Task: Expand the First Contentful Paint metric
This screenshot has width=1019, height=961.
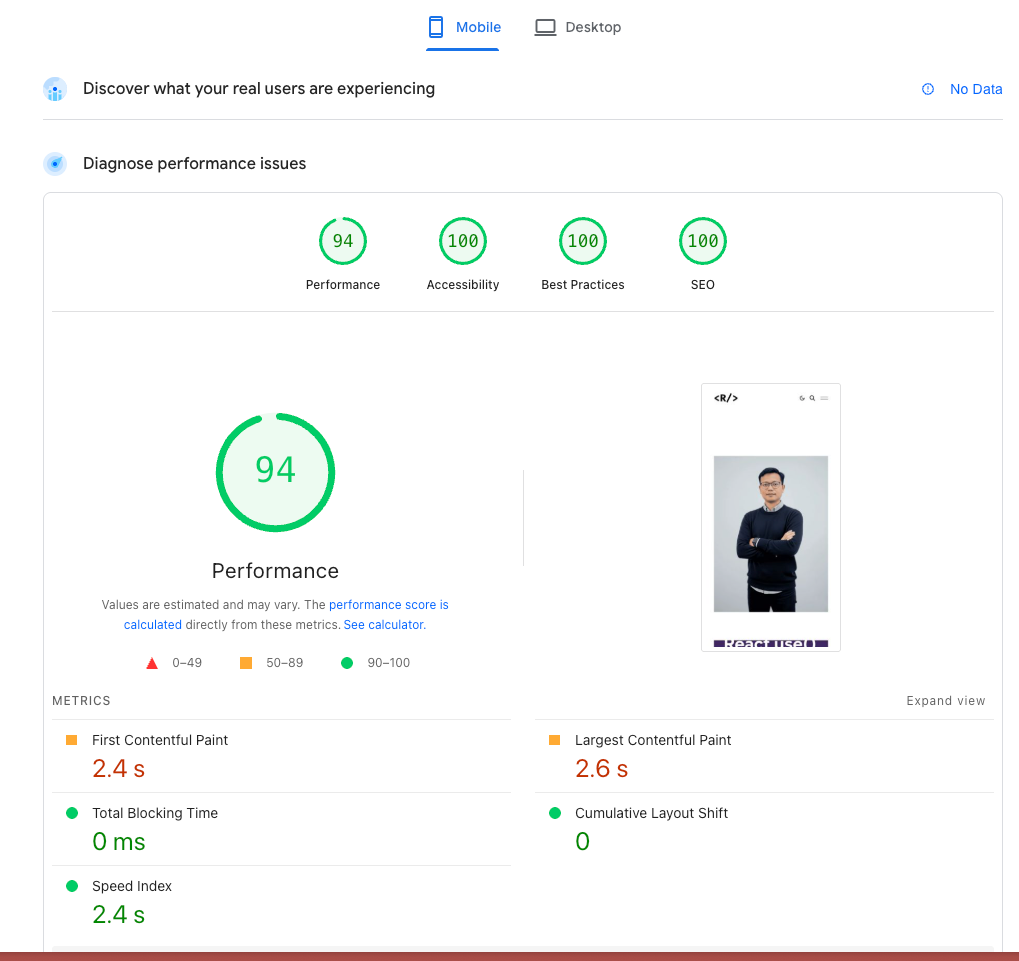Action: [x=160, y=741]
